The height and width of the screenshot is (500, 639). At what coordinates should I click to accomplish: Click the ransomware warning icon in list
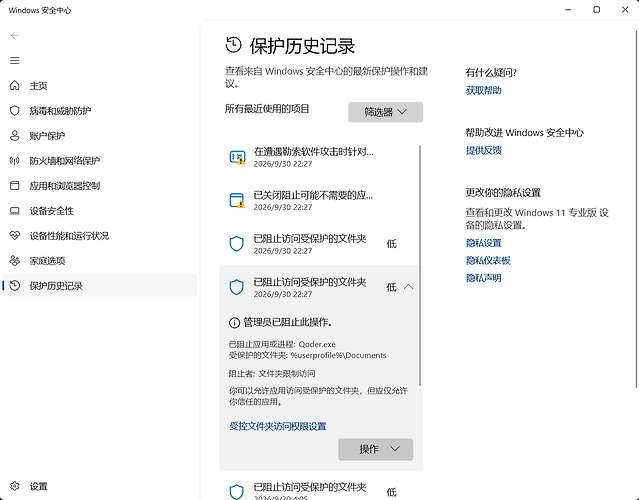click(x=237, y=157)
